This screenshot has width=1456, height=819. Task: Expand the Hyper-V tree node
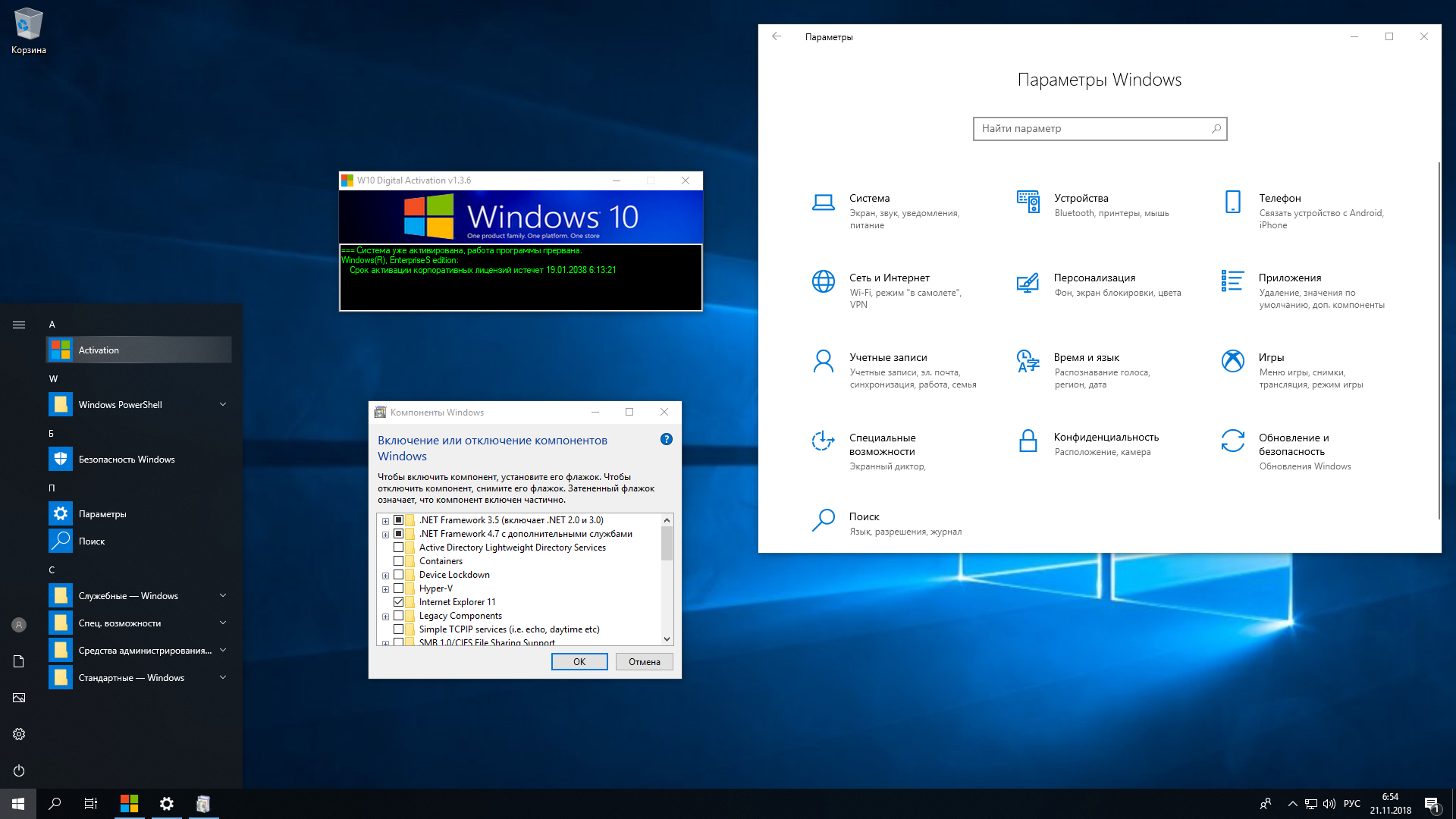tap(385, 589)
